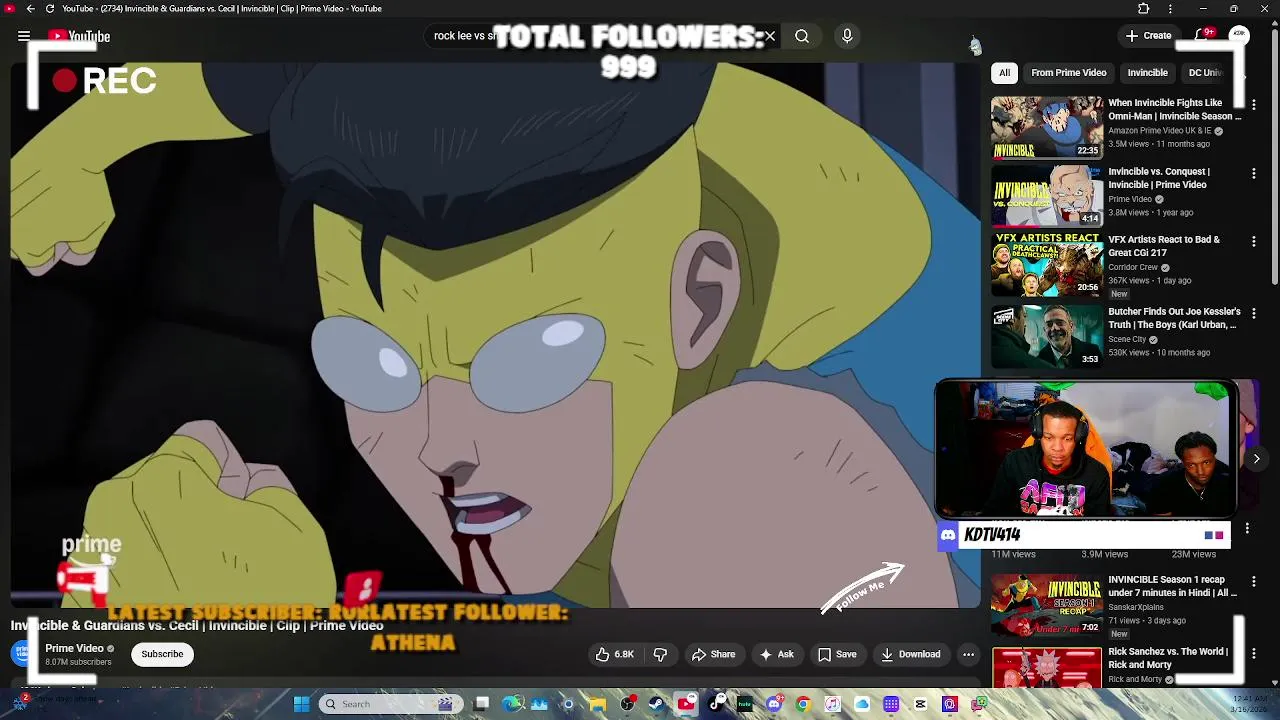Image resolution: width=1280 pixels, height=720 pixels.
Task: Select the All filter chip
Action: tap(1004, 73)
